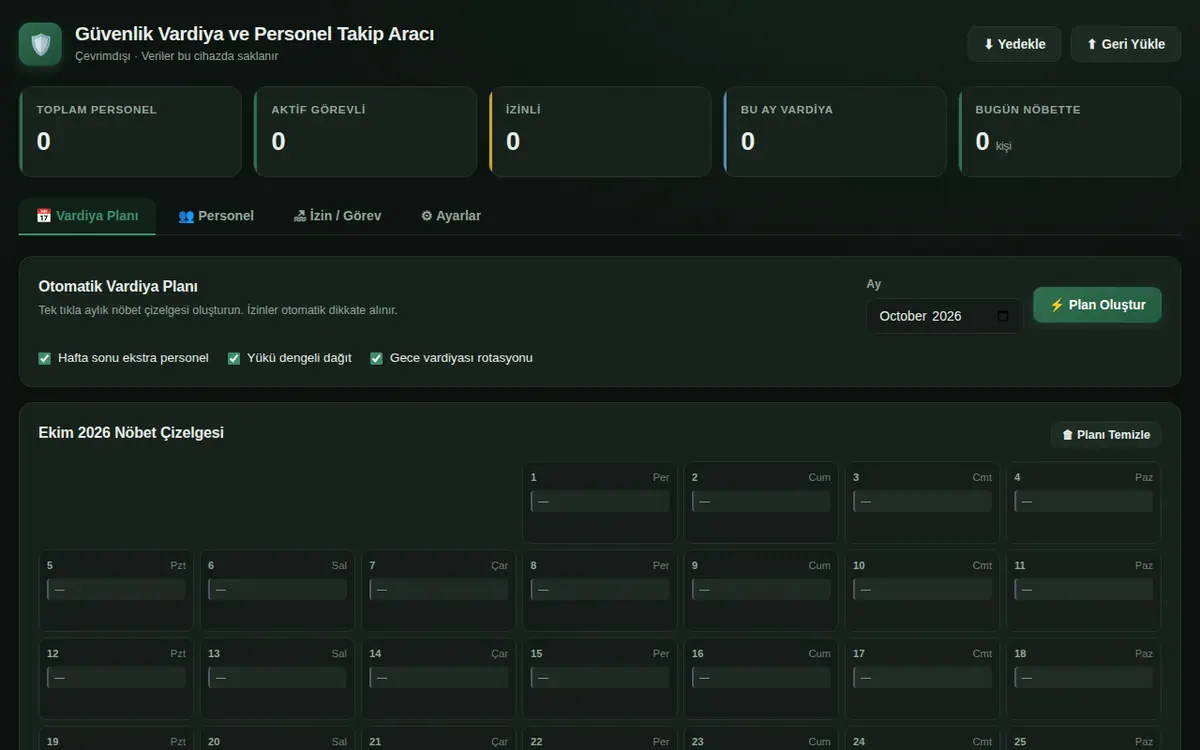Screen dimensions: 1200x750
Task: Open the Ay month selector field
Action: tap(944, 316)
